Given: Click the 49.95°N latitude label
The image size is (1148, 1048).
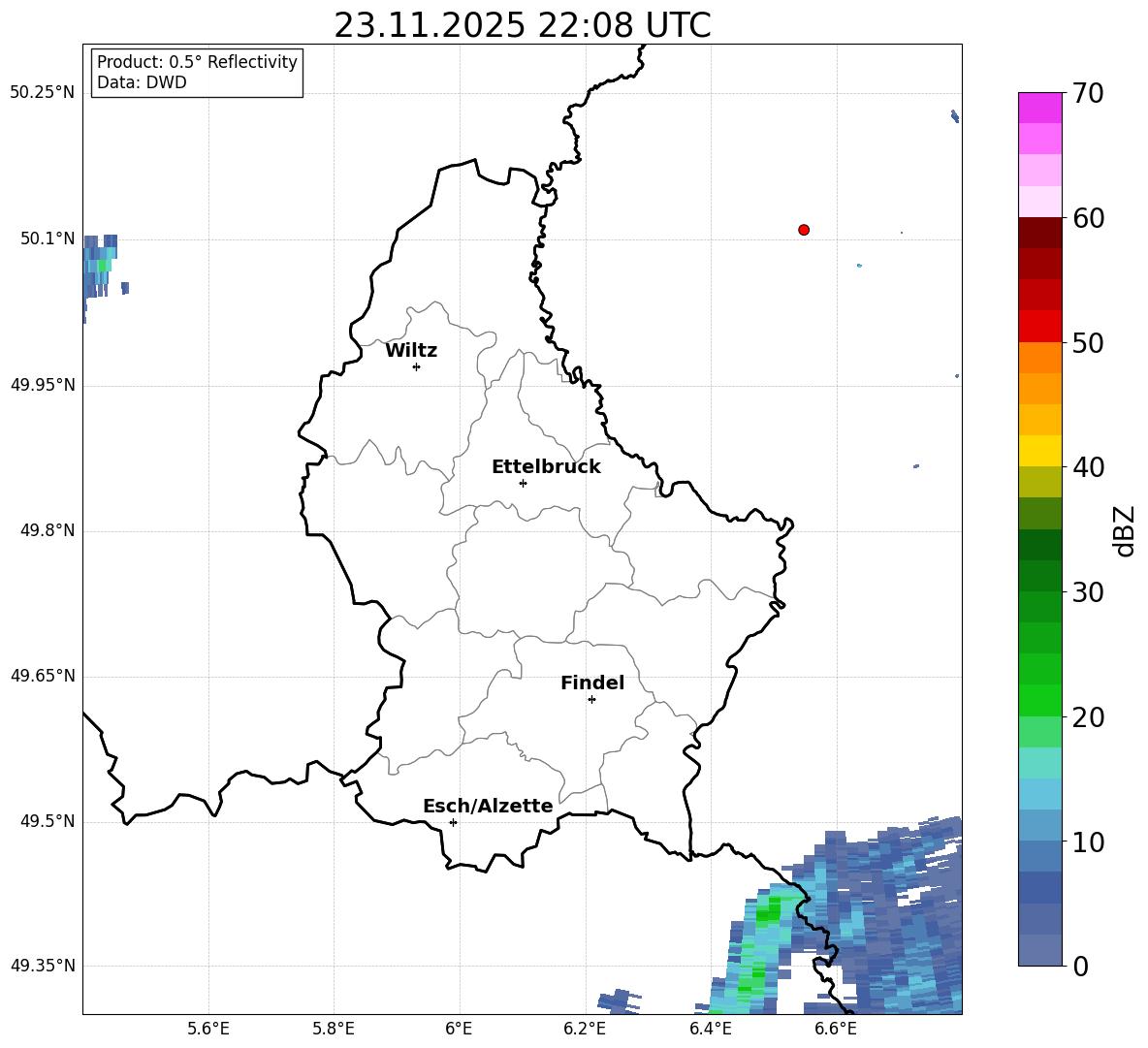Looking at the screenshot, I should click(43, 385).
